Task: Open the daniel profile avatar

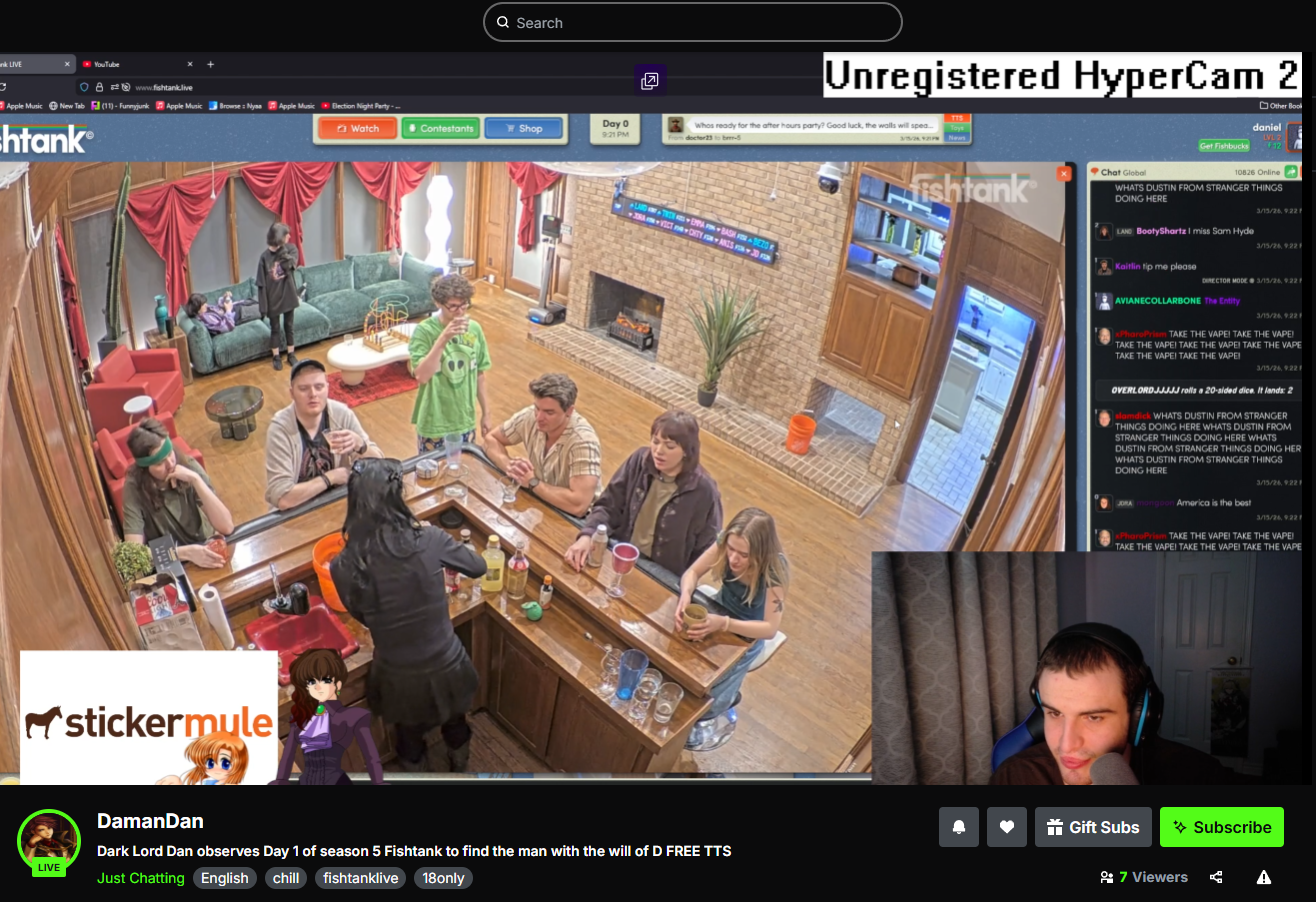Action: pyautogui.click(x=1294, y=135)
